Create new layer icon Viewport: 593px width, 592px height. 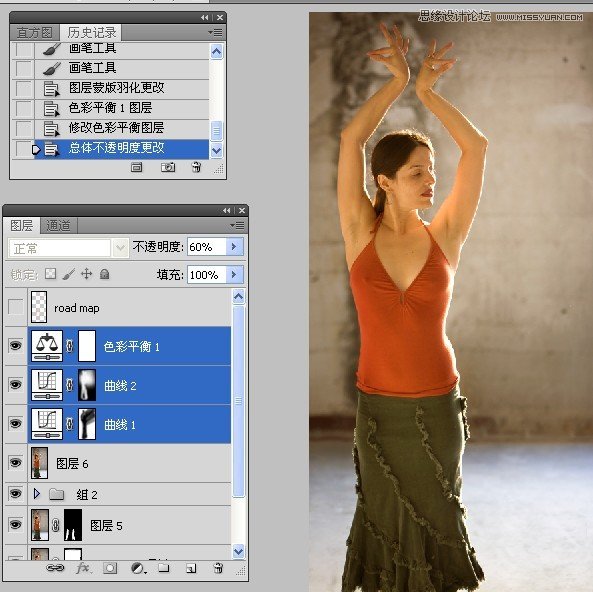[191, 568]
